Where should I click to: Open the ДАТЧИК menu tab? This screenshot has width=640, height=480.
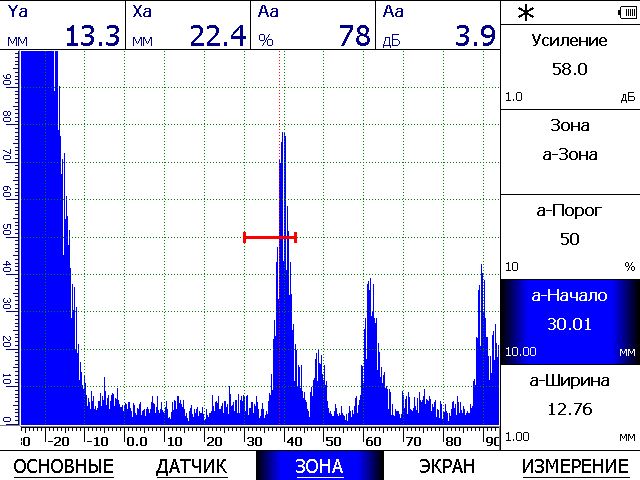[191, 466]
